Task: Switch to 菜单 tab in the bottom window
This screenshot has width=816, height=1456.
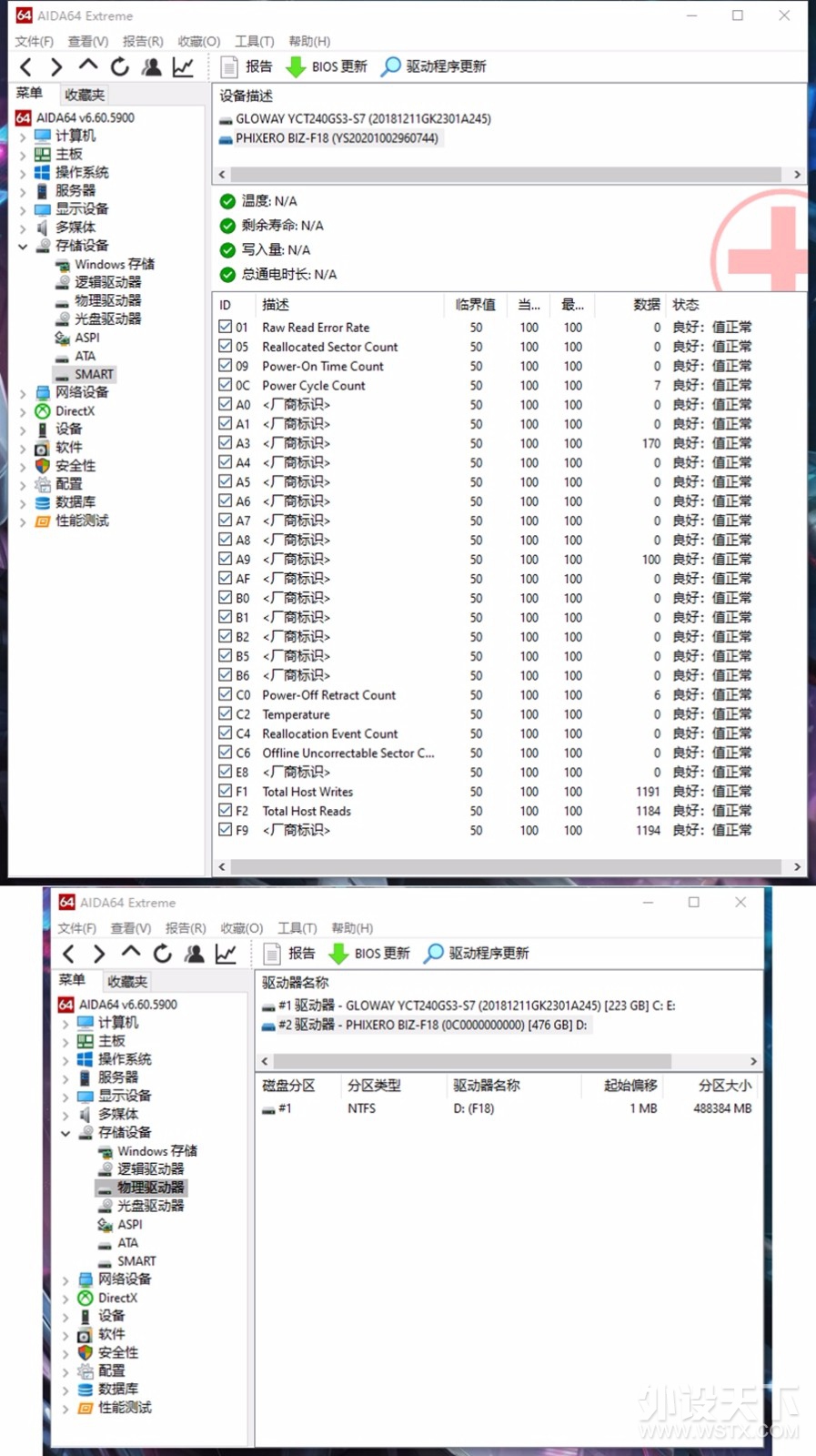Action: (x=72, y=980)
